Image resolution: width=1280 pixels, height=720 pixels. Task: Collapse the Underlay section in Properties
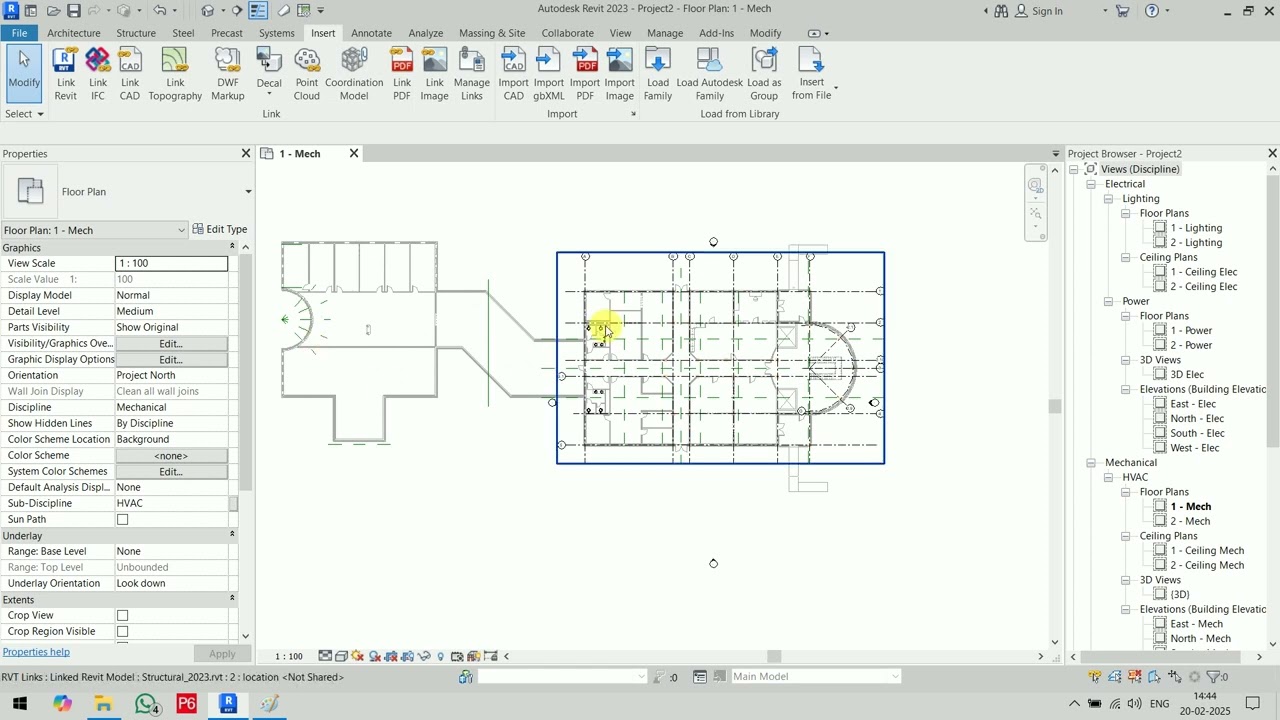click(x=232, y=535)
